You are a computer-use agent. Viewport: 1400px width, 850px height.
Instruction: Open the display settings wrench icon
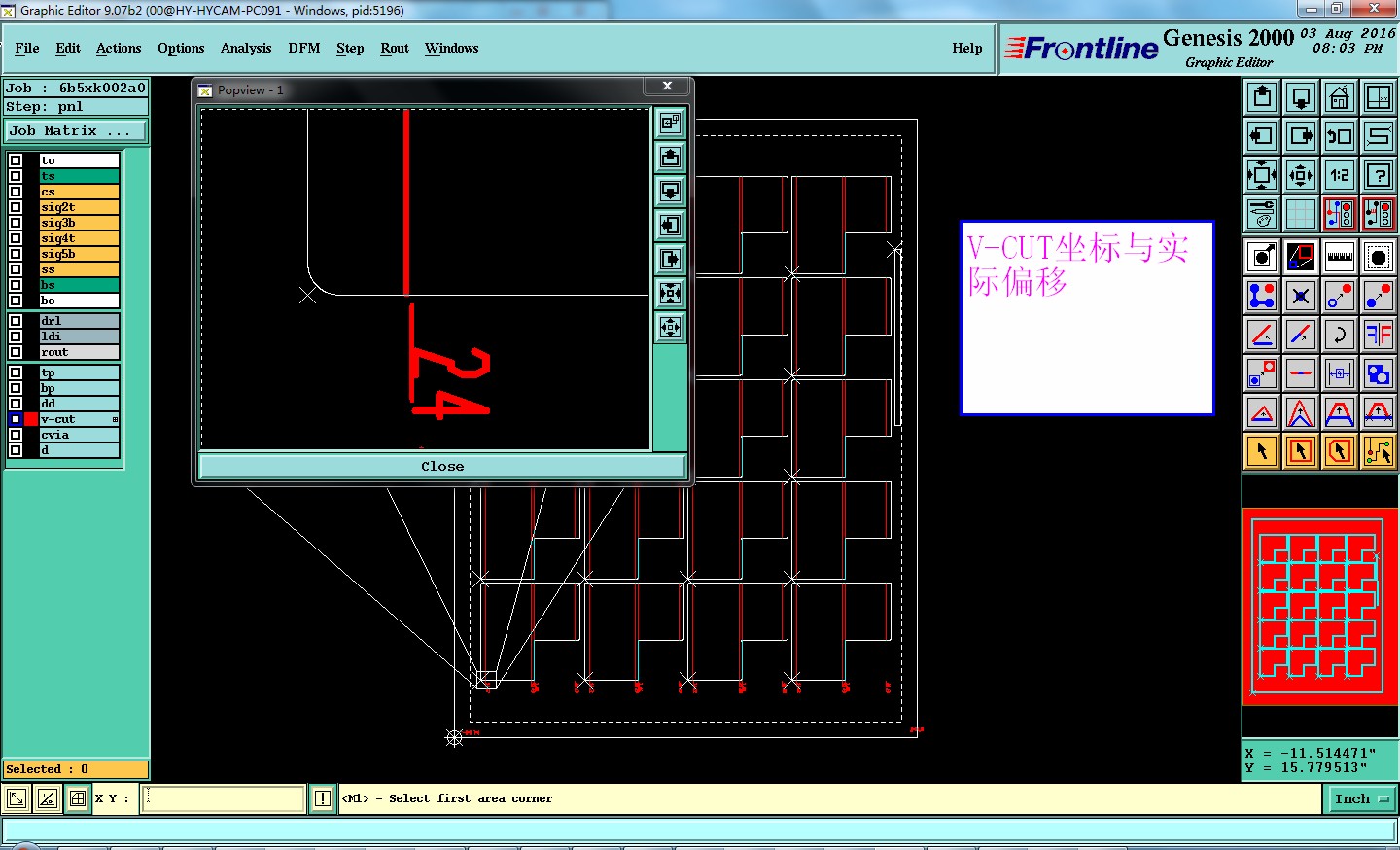(x=1262, y=214)
